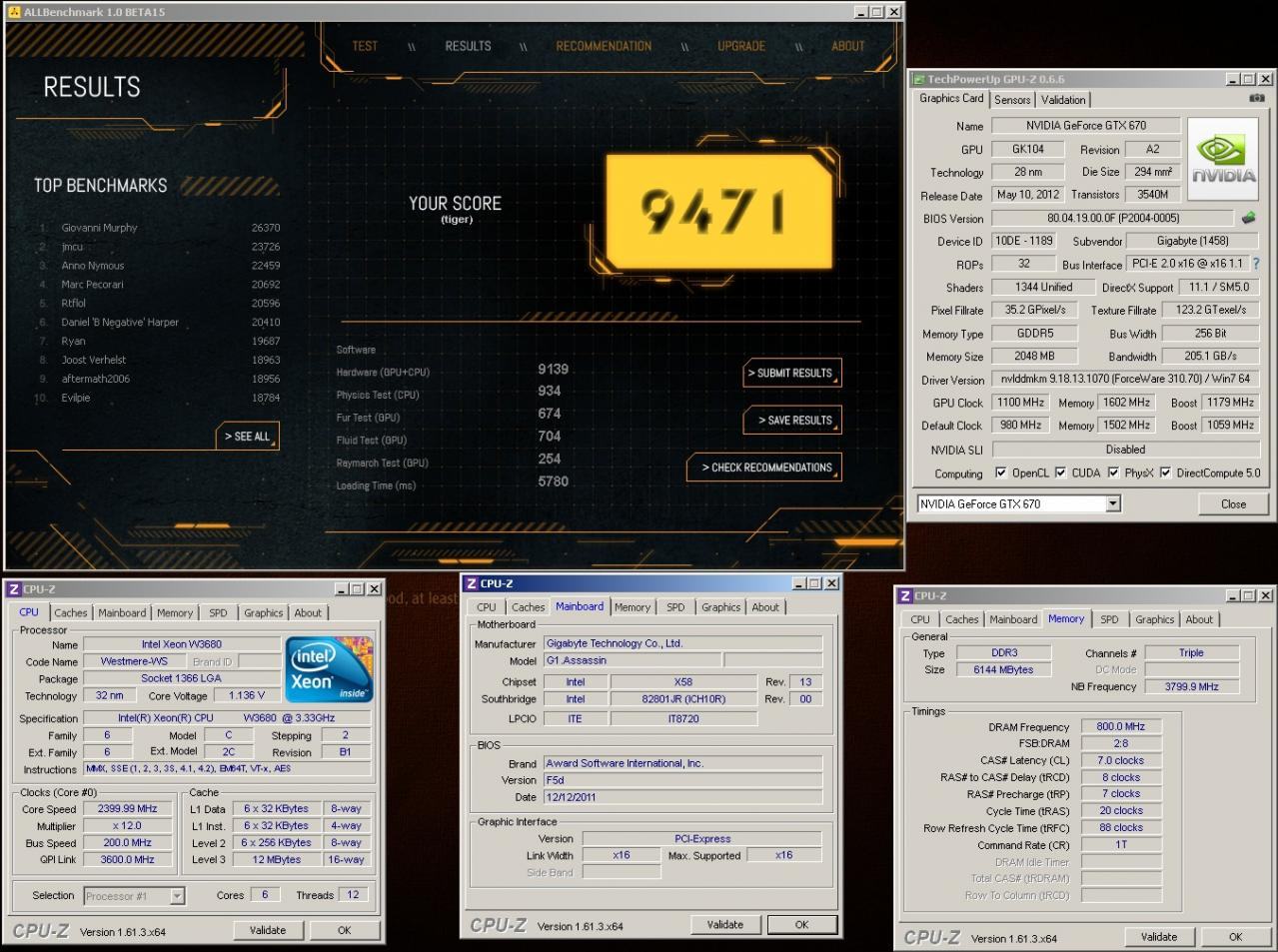Viewport: 1278px width, 952px height.
Task: Click the Intel Xeon inside logo in CPU-Z
Action: click(x=329, y=669)
